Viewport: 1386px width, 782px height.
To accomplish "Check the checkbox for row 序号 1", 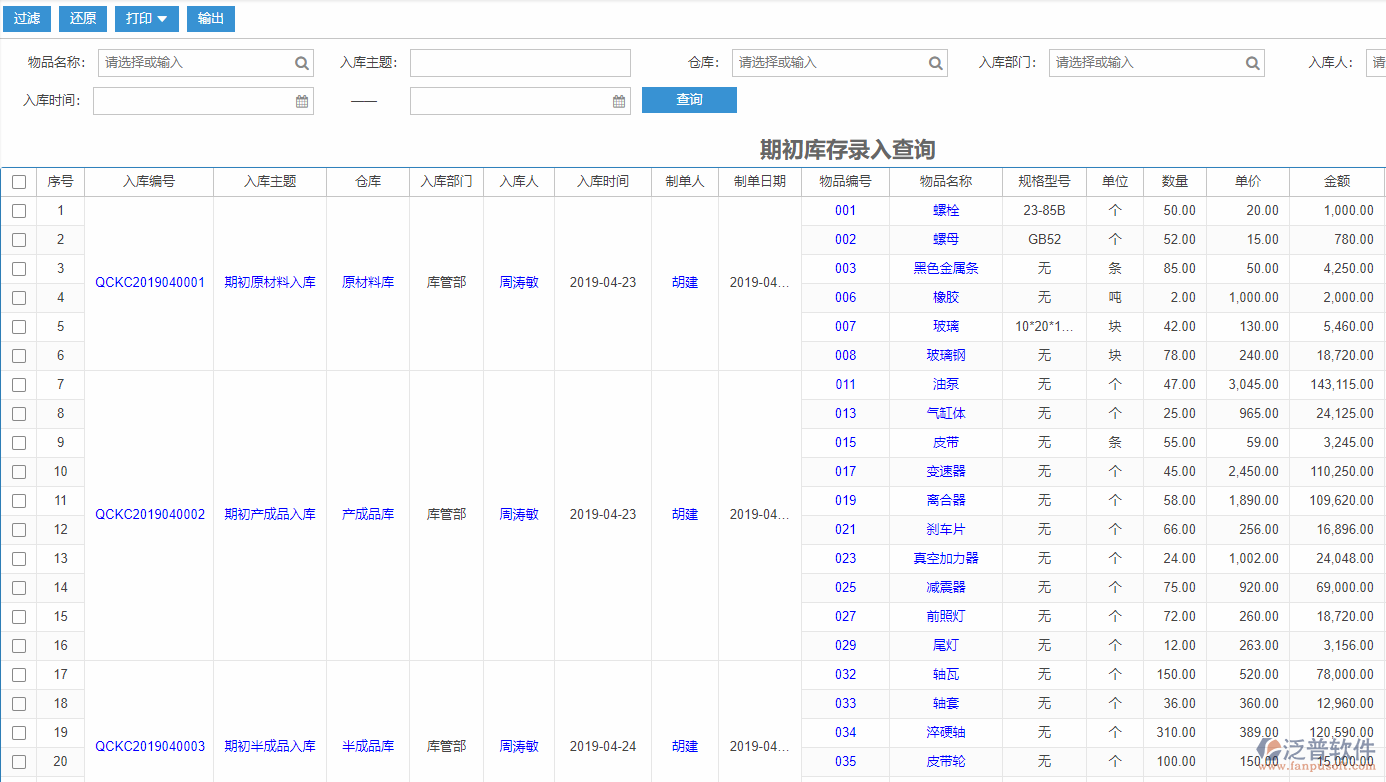I will [x=18, y=210].
